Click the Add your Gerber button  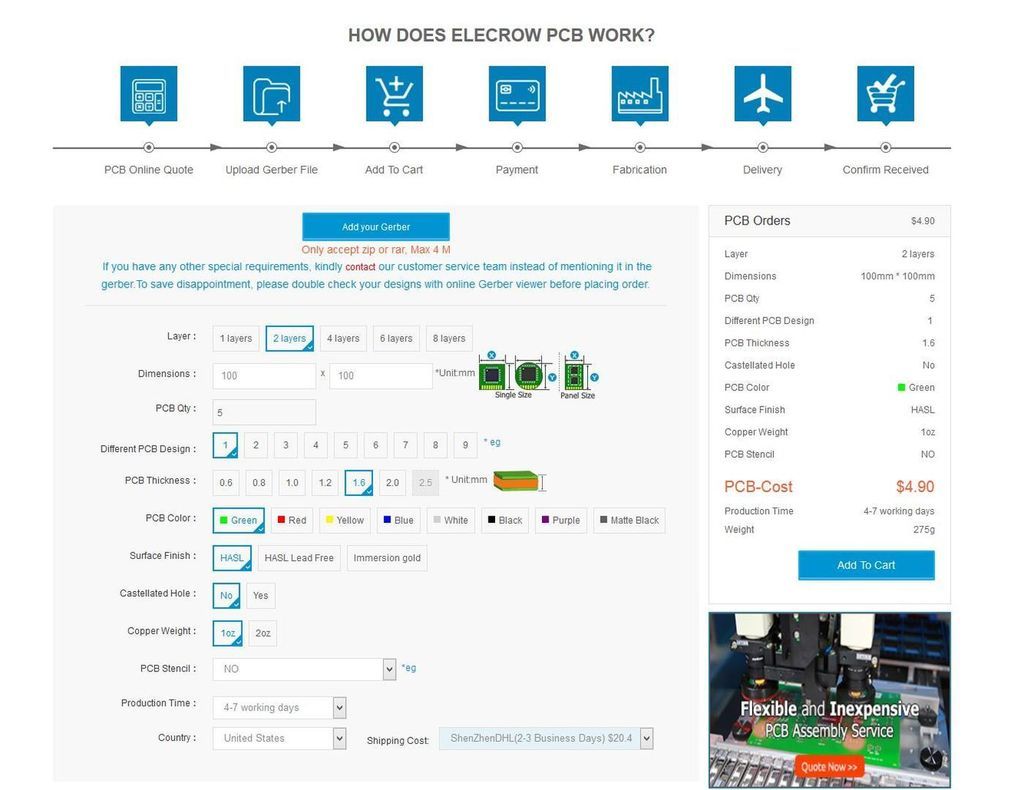[x=376, y=227]
